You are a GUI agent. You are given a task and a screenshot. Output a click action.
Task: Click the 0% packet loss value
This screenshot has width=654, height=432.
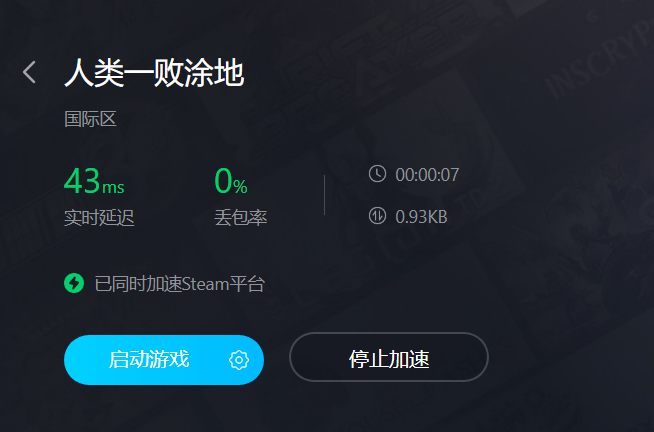tap(231, 181)
